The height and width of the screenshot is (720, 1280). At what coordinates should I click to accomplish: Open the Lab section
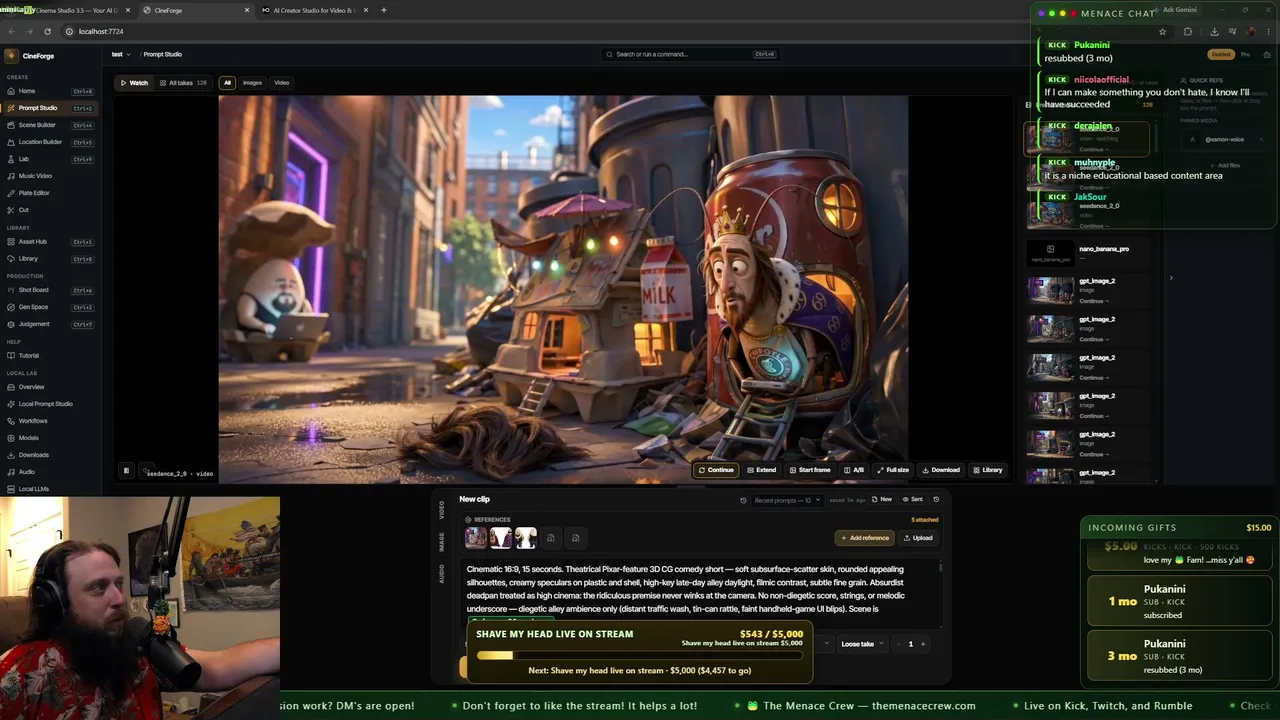click(50, 159)
